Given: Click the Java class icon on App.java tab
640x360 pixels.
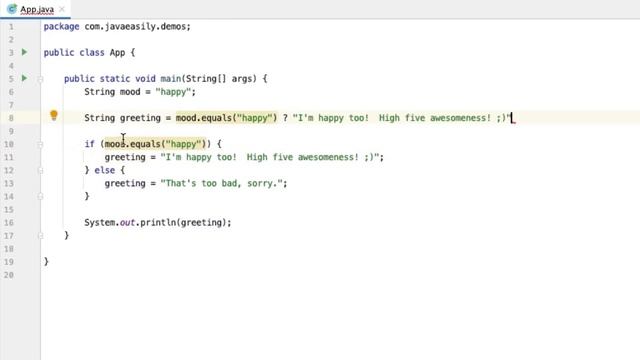Looking at the screenshot, I should tap(12, 9).
